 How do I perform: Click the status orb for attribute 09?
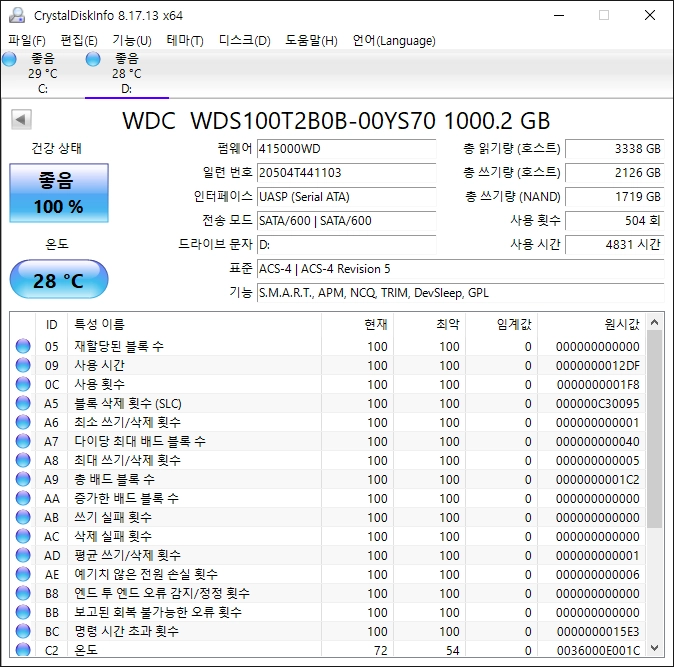point(23,365)
